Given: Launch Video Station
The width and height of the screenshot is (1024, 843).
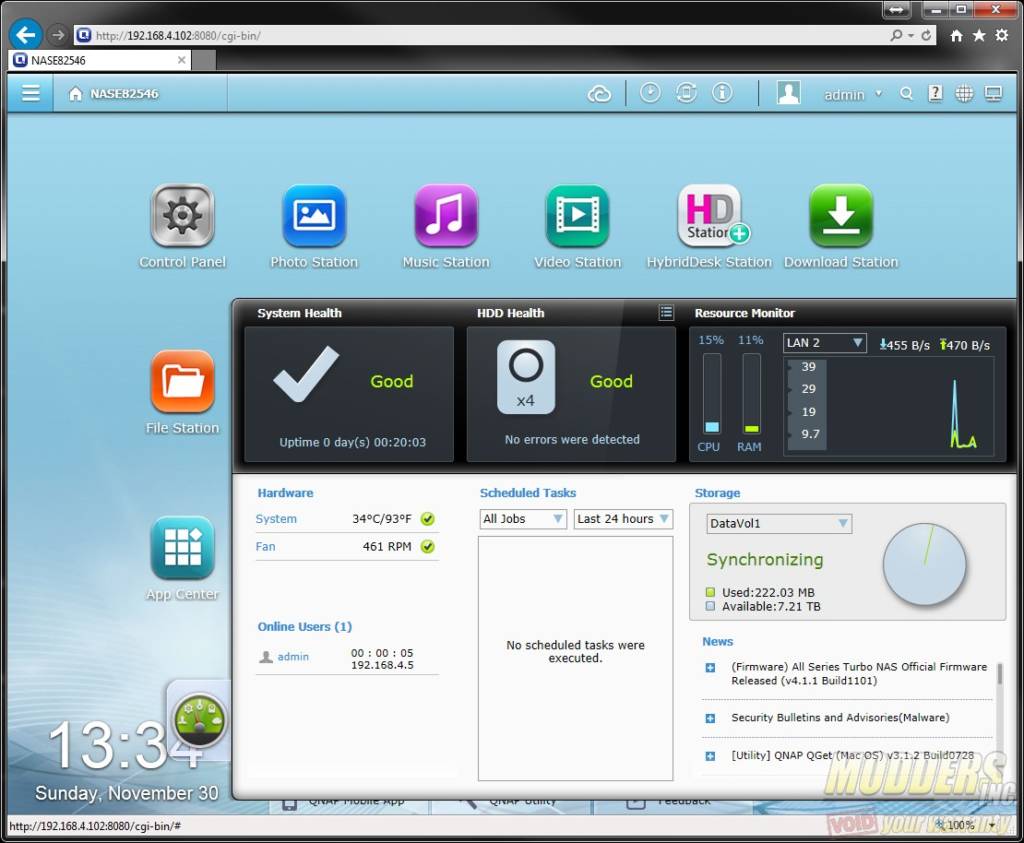Looking at the screenshot, I should (577, 215).
